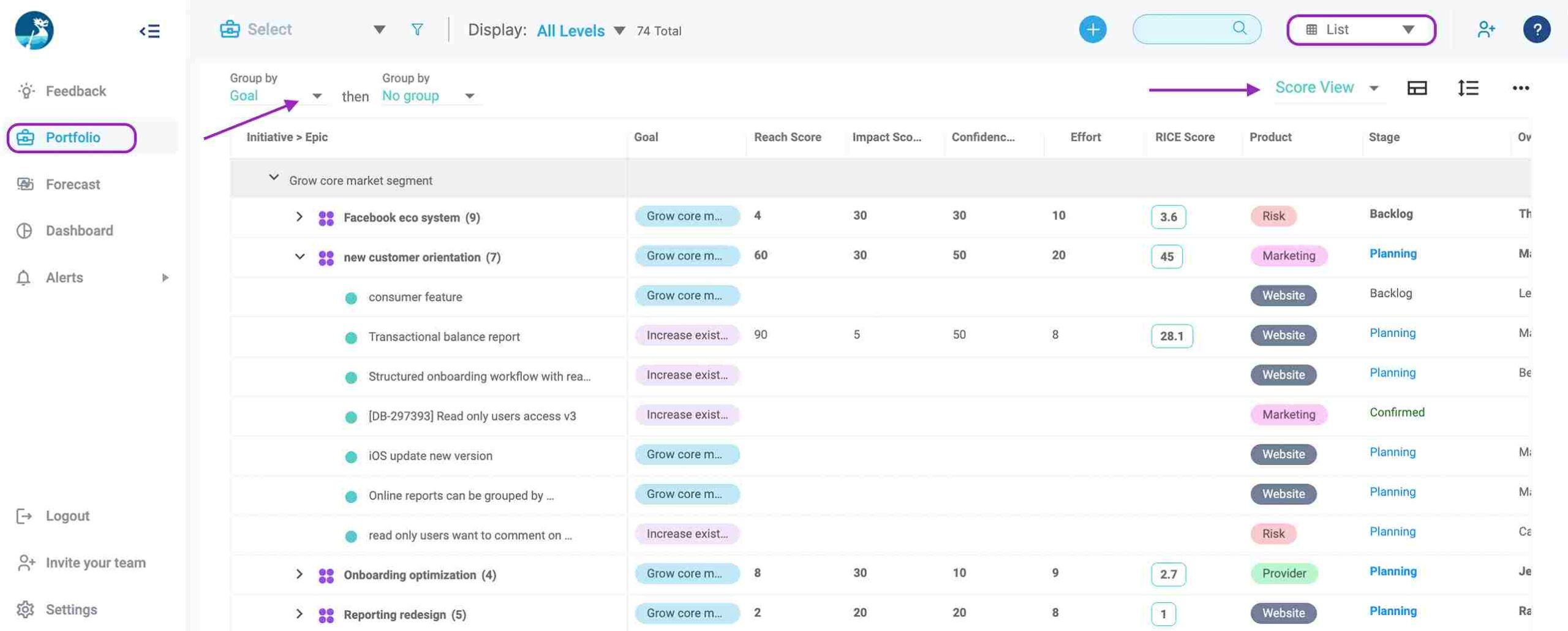Click the teal dot beside Transactional balance report

click(x=351, y=338)
